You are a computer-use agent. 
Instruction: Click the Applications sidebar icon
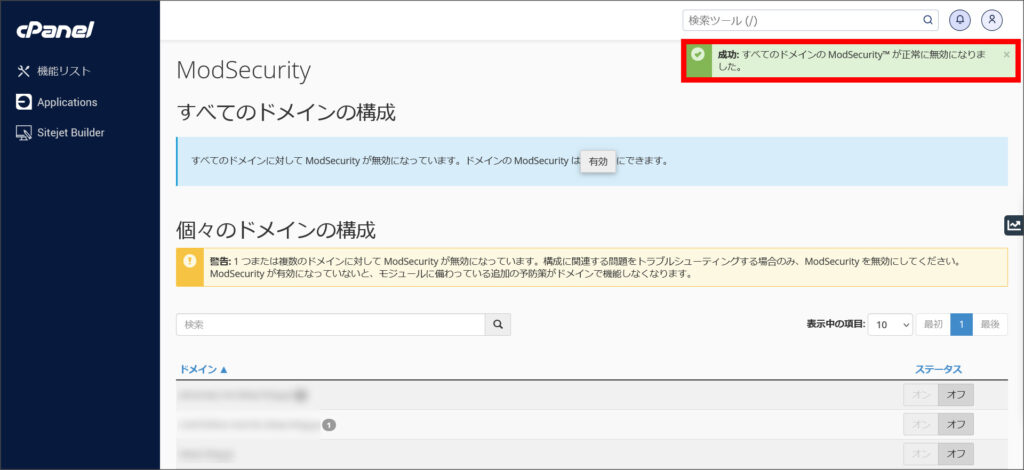point(24,102)
